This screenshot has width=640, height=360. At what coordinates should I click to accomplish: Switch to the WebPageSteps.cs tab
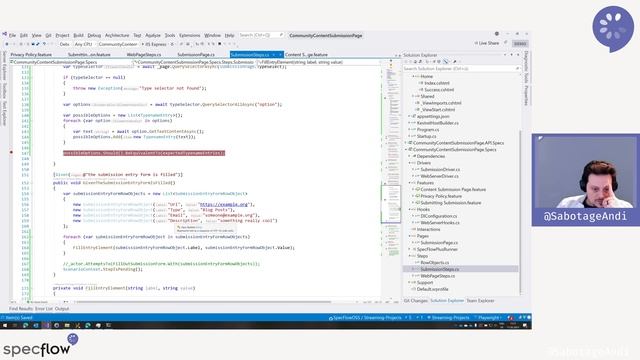(144, 54)
